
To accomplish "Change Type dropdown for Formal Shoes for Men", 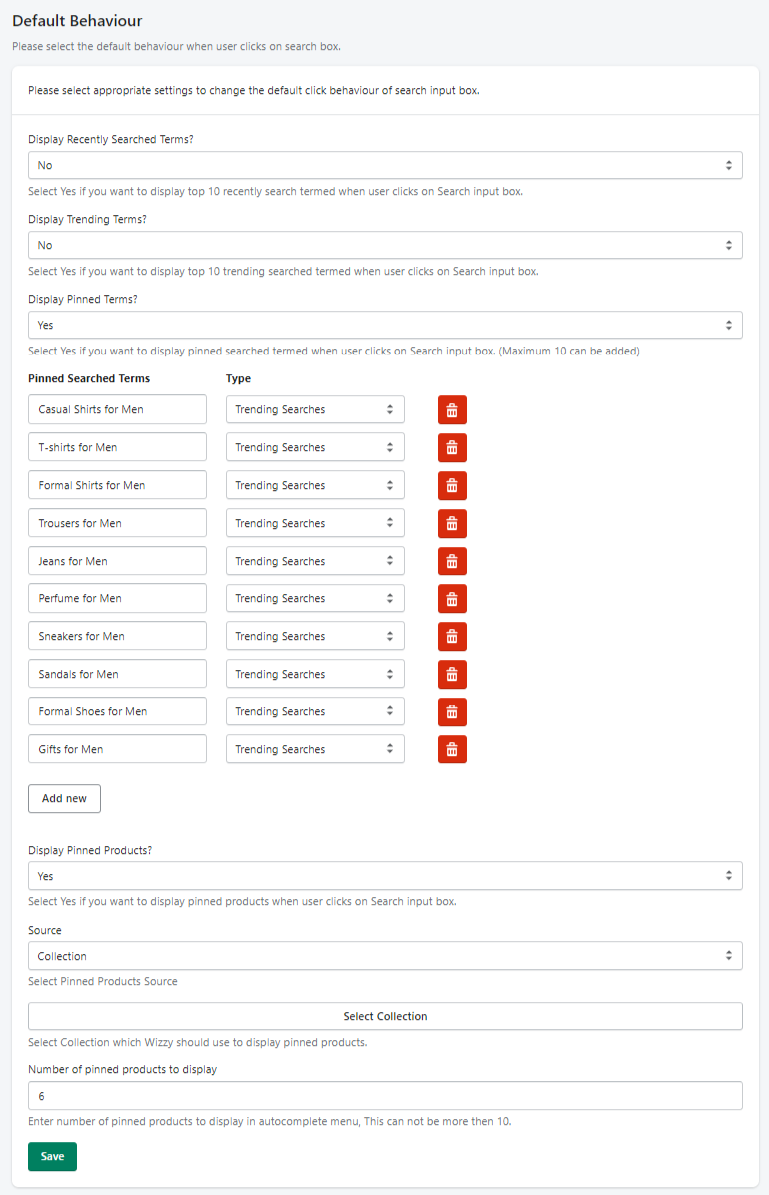I will point(315,711).
